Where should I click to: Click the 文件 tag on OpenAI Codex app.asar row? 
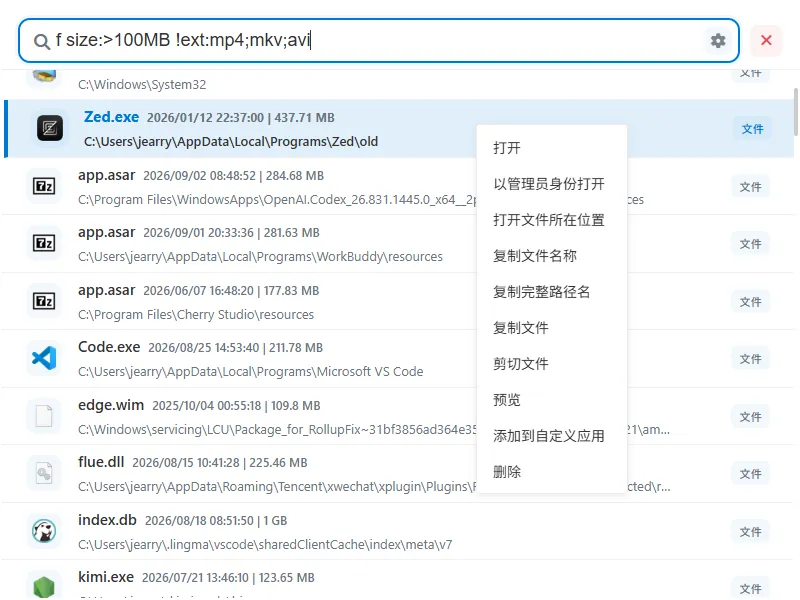click(x=751, y=187)
